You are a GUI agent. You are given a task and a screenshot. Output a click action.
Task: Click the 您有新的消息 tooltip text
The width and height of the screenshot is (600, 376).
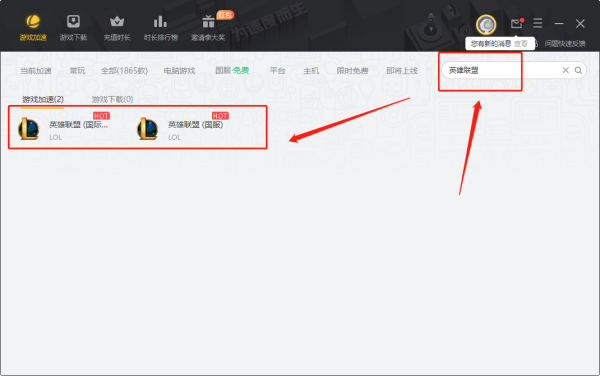point(491,44)
